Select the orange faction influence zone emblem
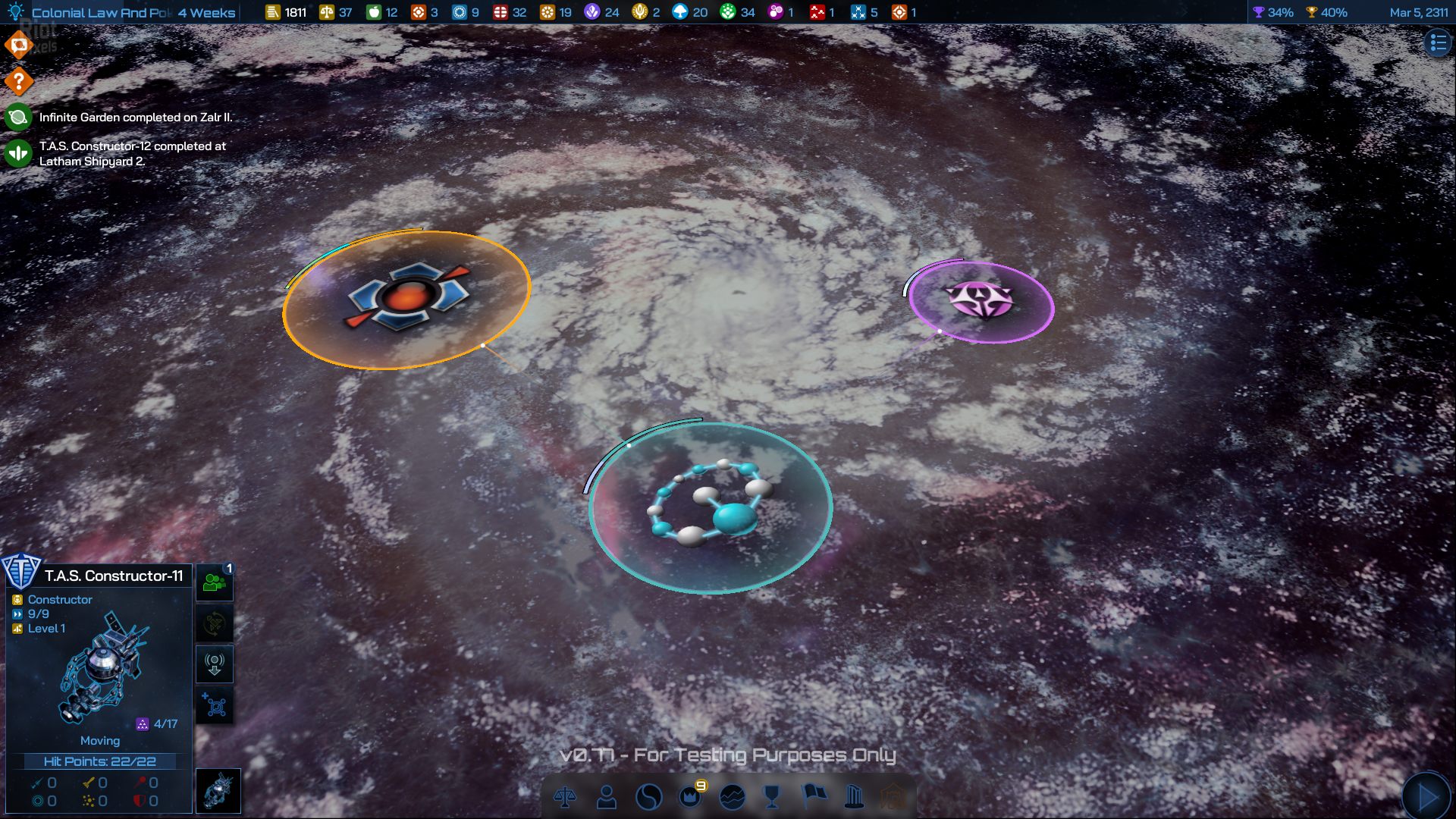 click(407, 297)
